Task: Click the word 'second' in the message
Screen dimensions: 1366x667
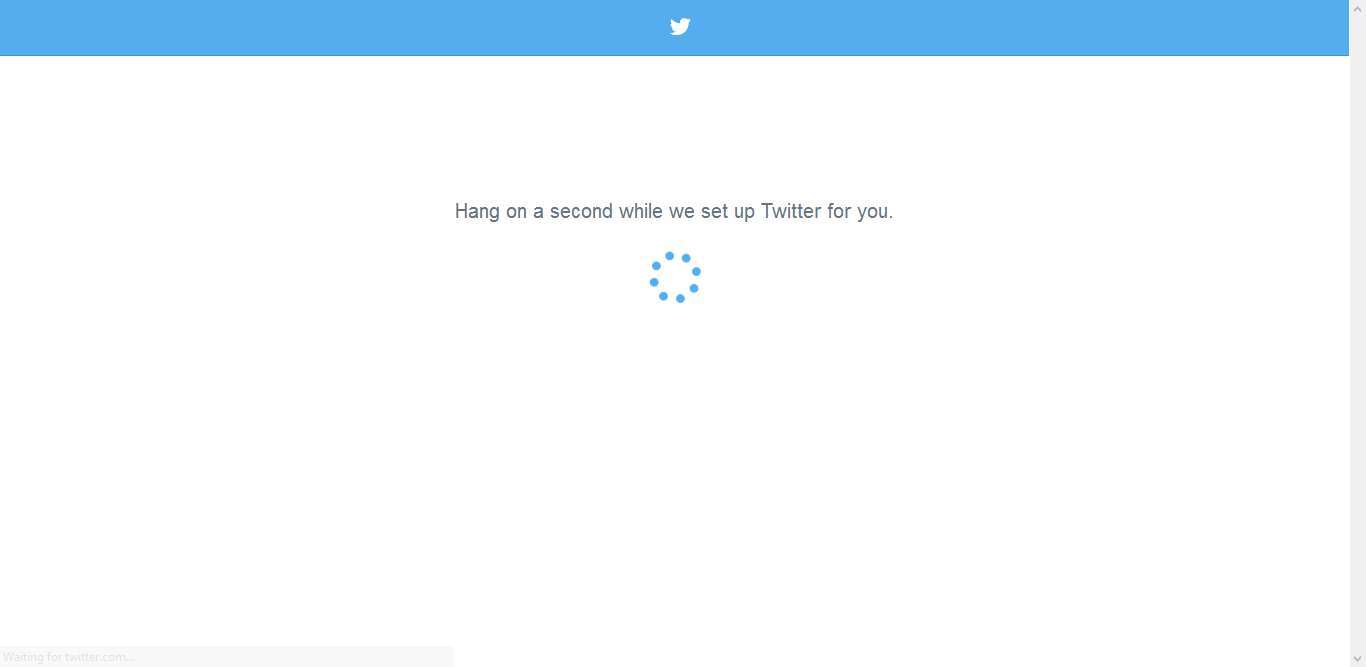Action: 581,211
